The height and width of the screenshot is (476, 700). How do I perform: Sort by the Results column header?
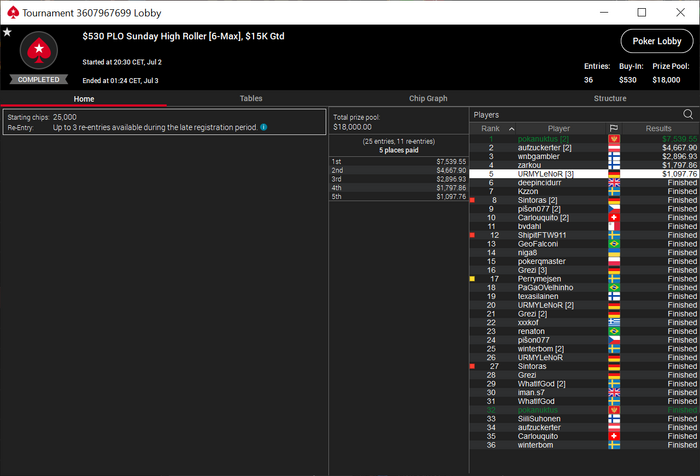(x=658, y=129)
